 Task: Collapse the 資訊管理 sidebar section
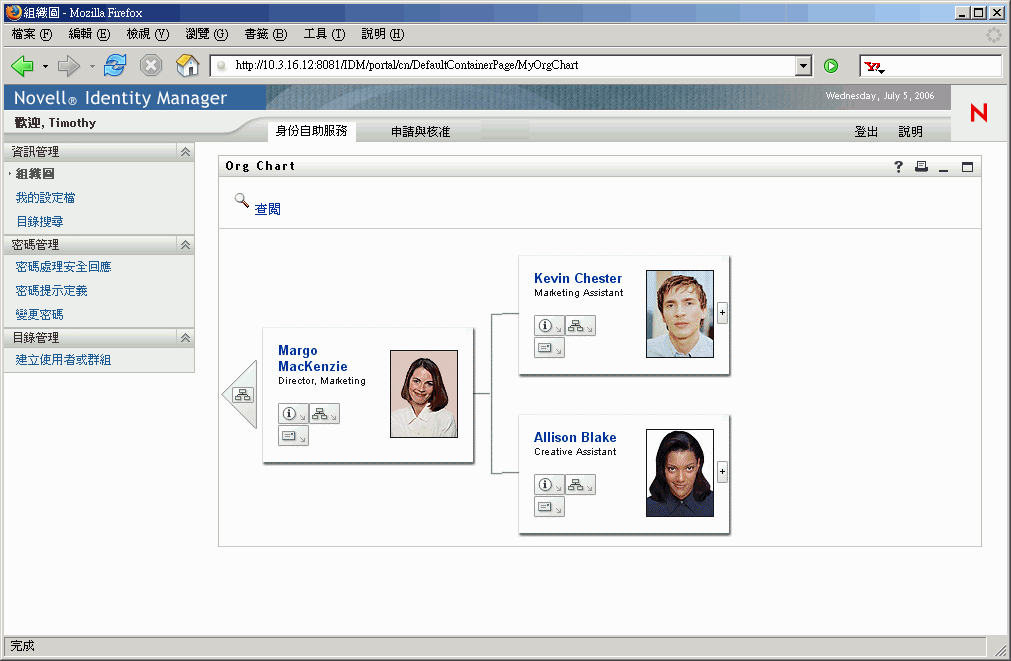(185, 152)
